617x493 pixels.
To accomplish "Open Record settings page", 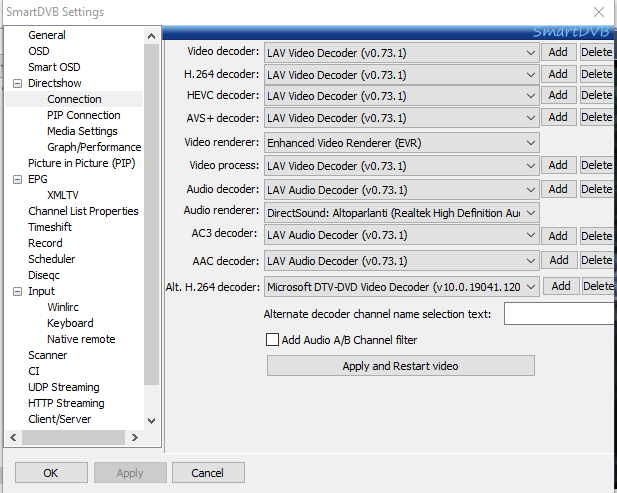I will pos(45,244).
